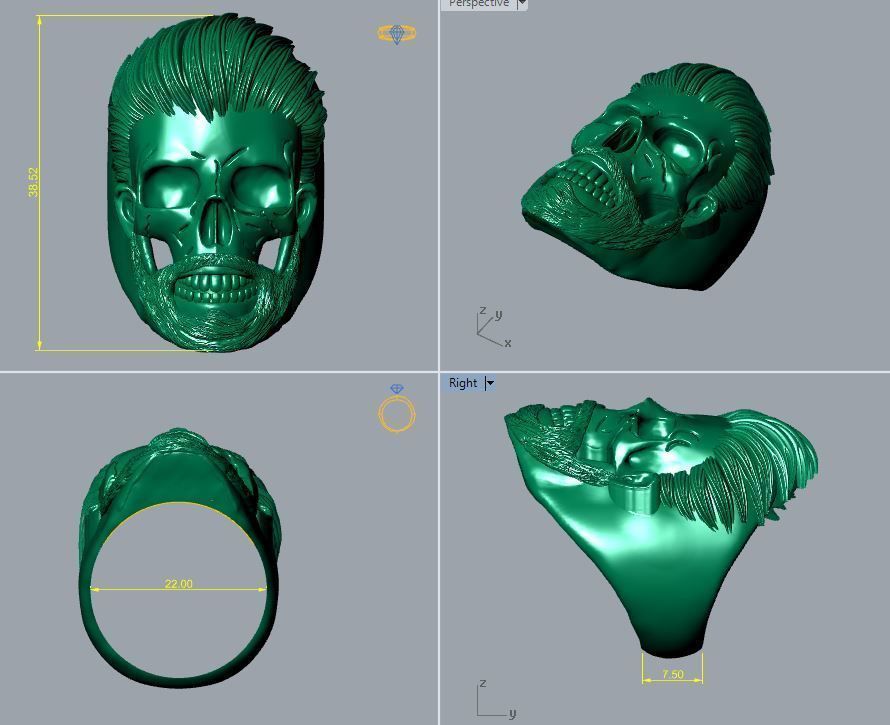The width and height of the screenshot is (890, 725).
Task: Click the side profile model in Right view
Action: 661,528
